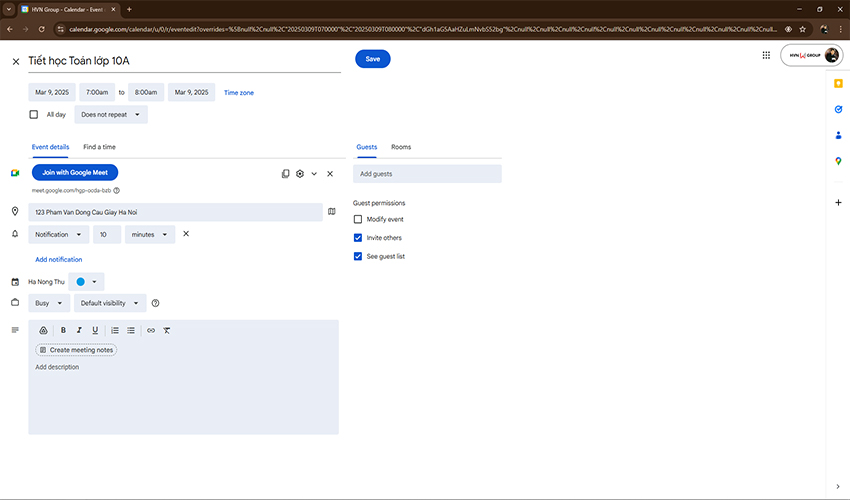The height and width of the screenshot is (500, 850).
Task: Open the Google apps grid launcher
Action: point(766,55)
